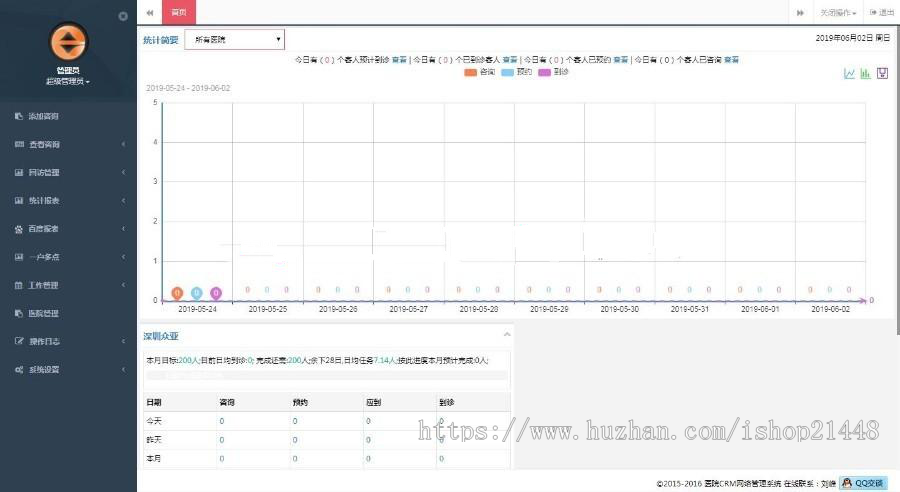
Task: Click 查看 link for 预计到诊 guests
Action: pos(399,60)
